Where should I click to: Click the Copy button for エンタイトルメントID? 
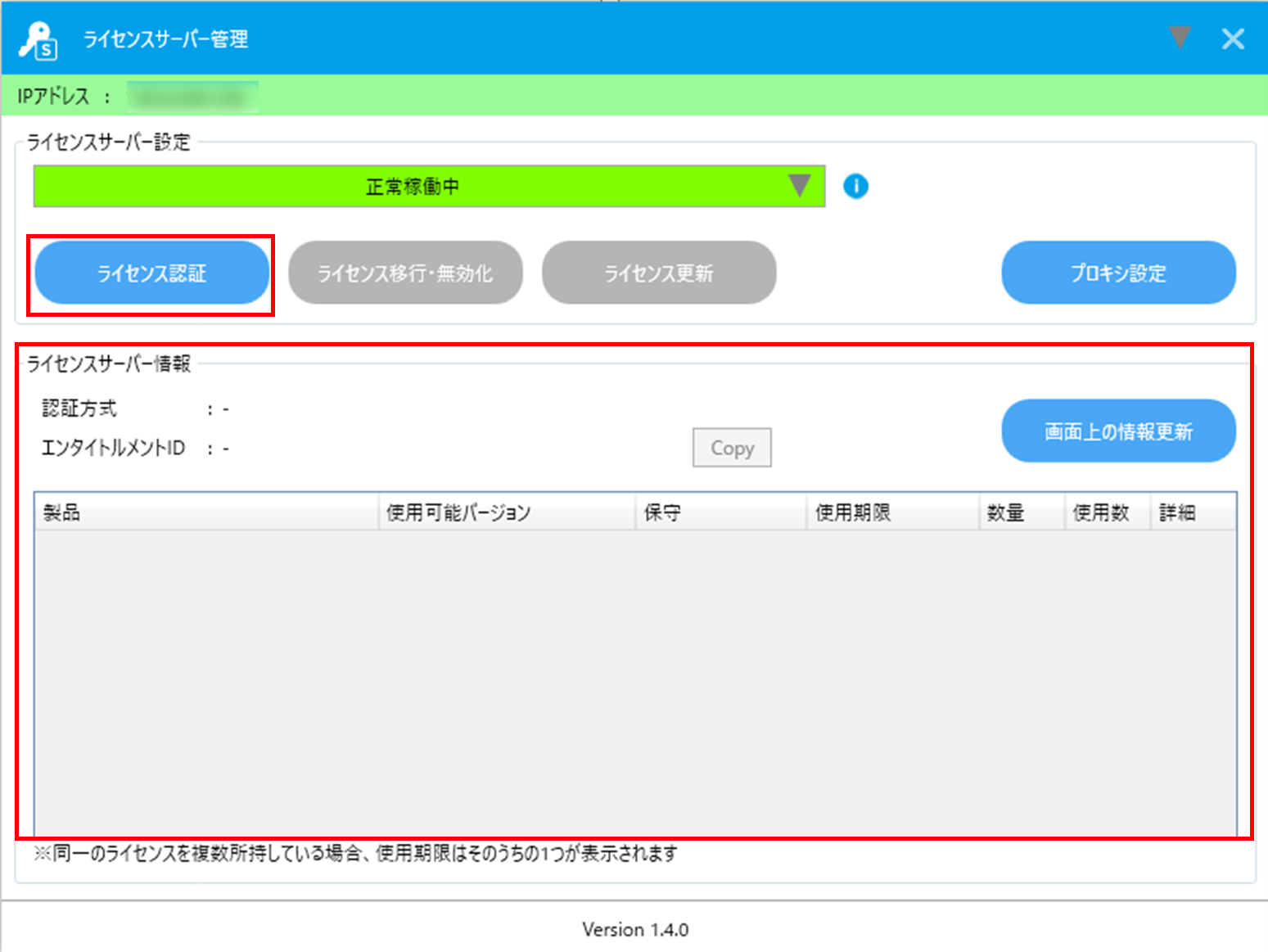pos(732,448)
